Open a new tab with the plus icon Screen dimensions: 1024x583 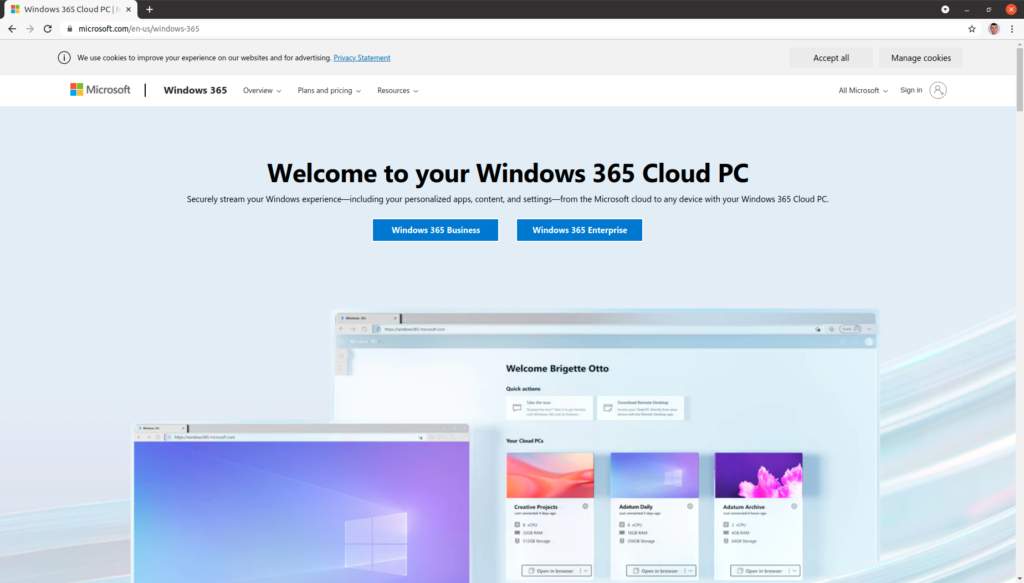150,9
